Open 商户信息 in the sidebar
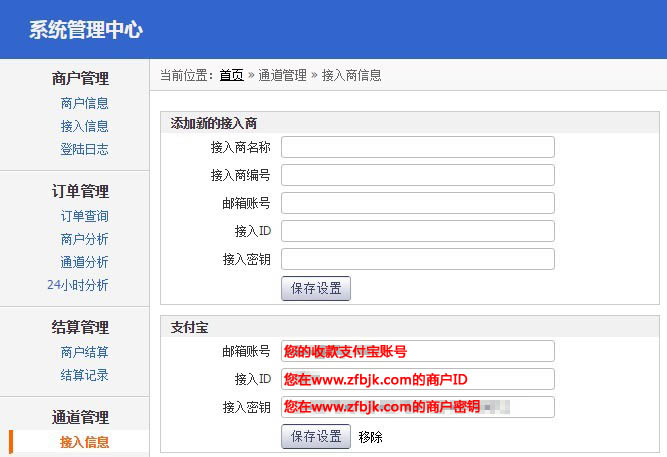667x457 pixels. point(84,103)
